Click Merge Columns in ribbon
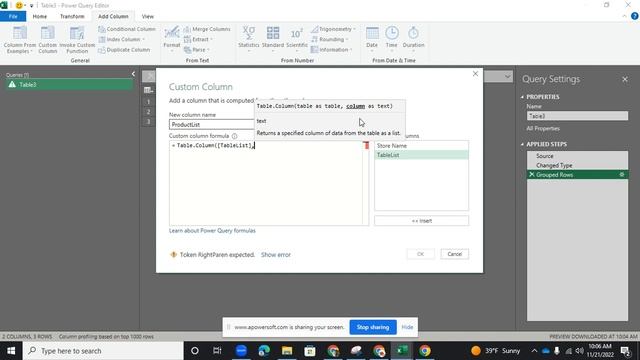The image size is (640, 360). pos(207,29)
